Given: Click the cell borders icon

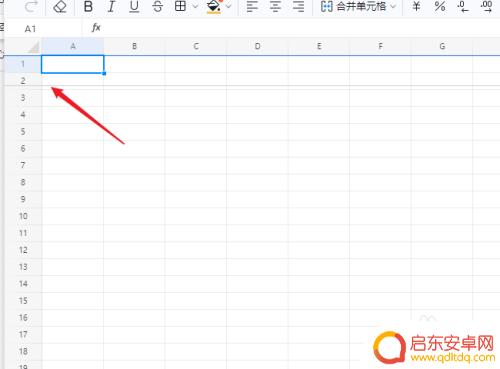Looking at the screenshot, I should click(180, 6).
